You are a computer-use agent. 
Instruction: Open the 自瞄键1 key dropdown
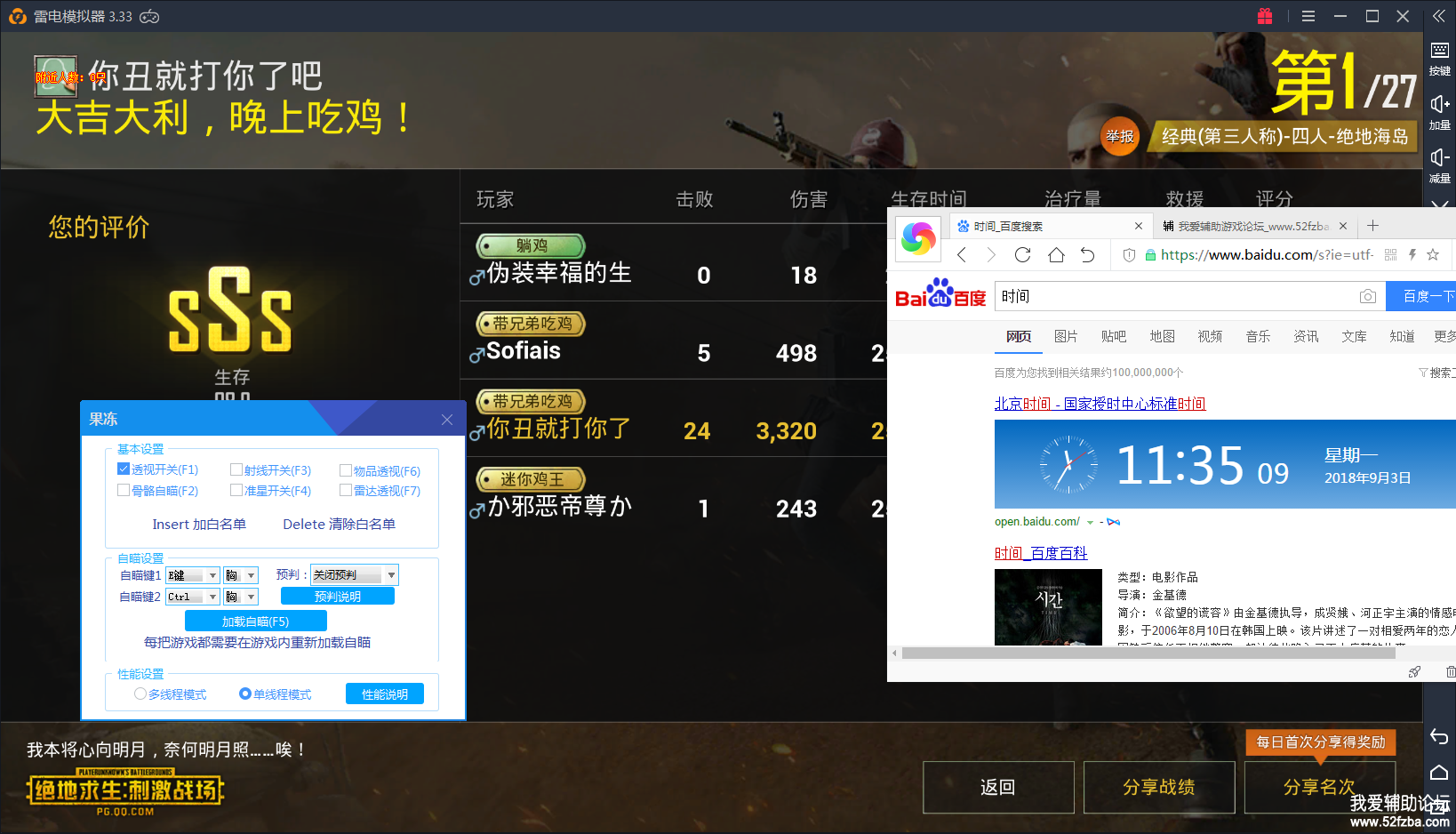pyautogui.click(x=212, y=575)
